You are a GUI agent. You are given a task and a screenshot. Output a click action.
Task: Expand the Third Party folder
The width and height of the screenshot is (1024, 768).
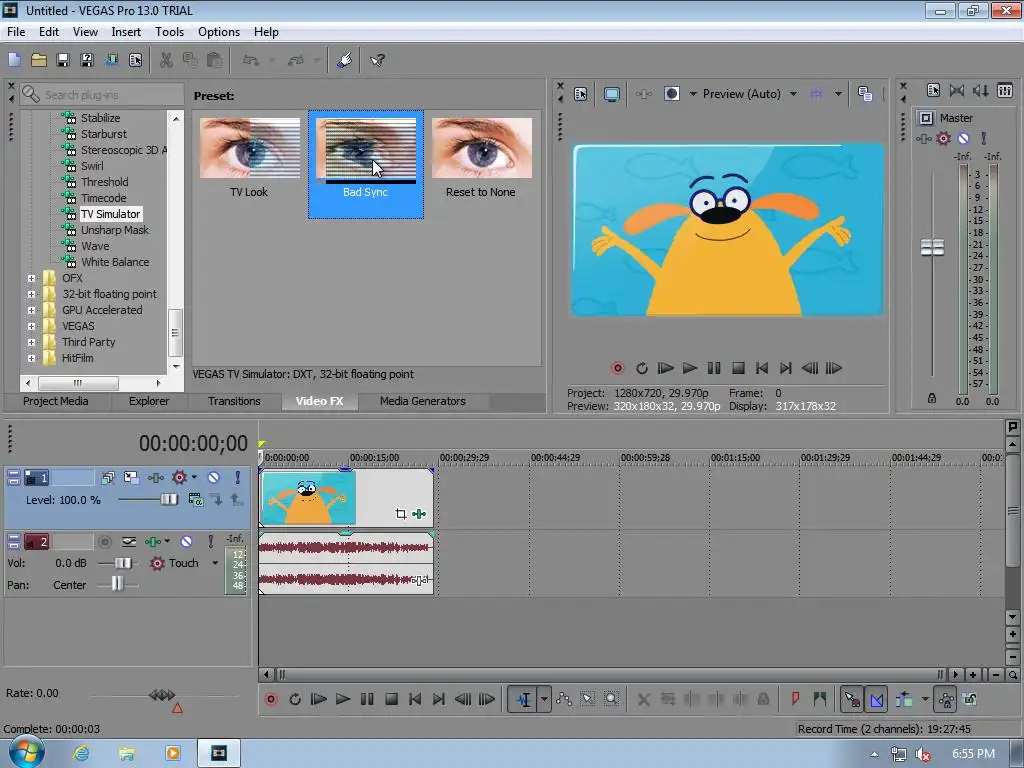(x=31, y=342)
